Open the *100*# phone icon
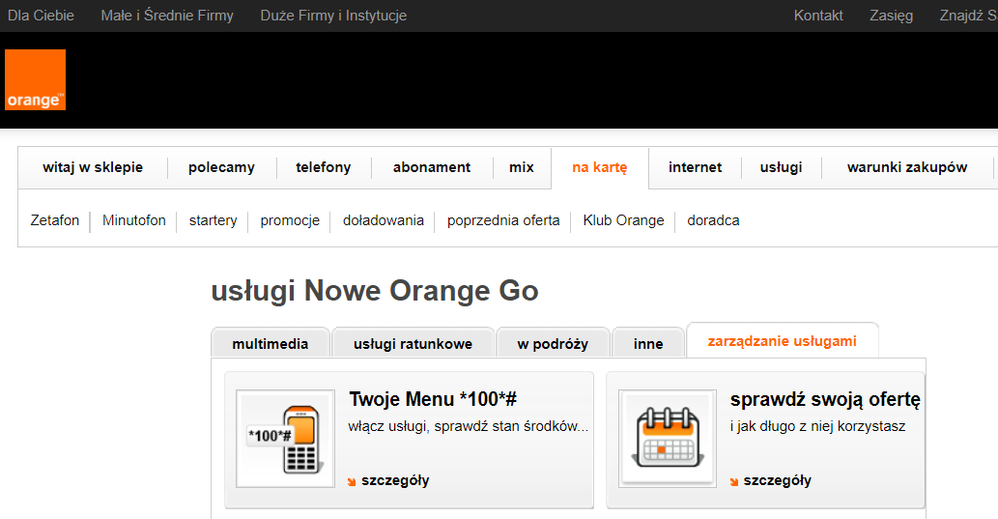The height and width of the screenshot is (519, 998). [x=285, y=439]
